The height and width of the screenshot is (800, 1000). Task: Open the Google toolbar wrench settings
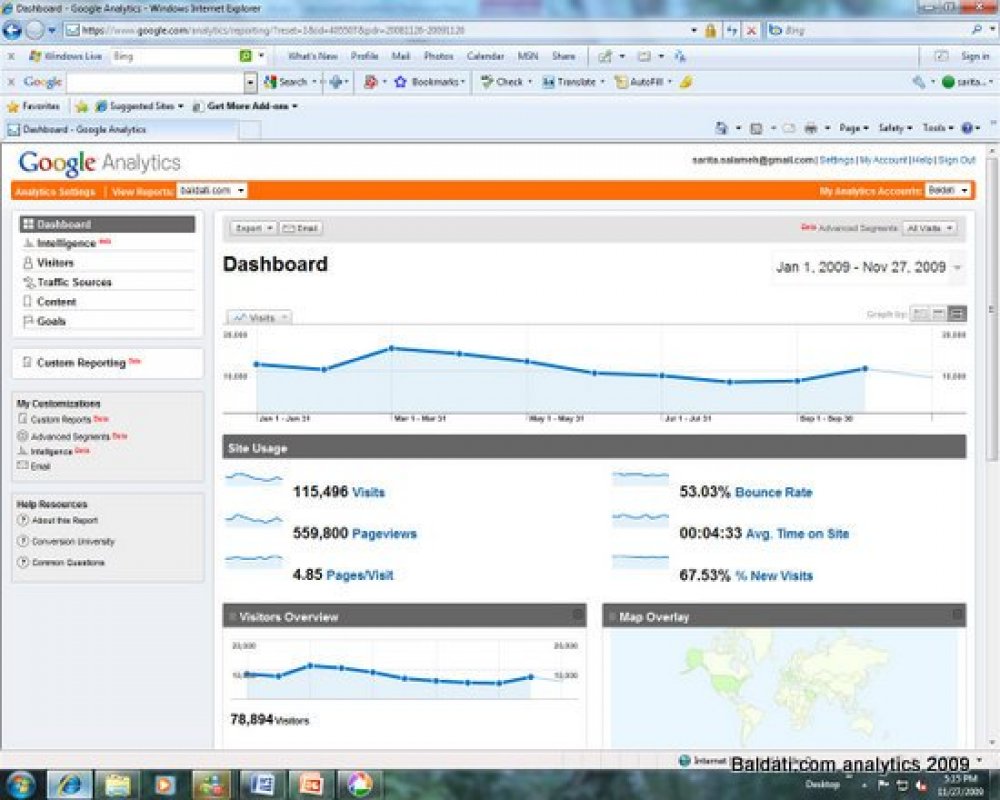[x=919, y=82]
